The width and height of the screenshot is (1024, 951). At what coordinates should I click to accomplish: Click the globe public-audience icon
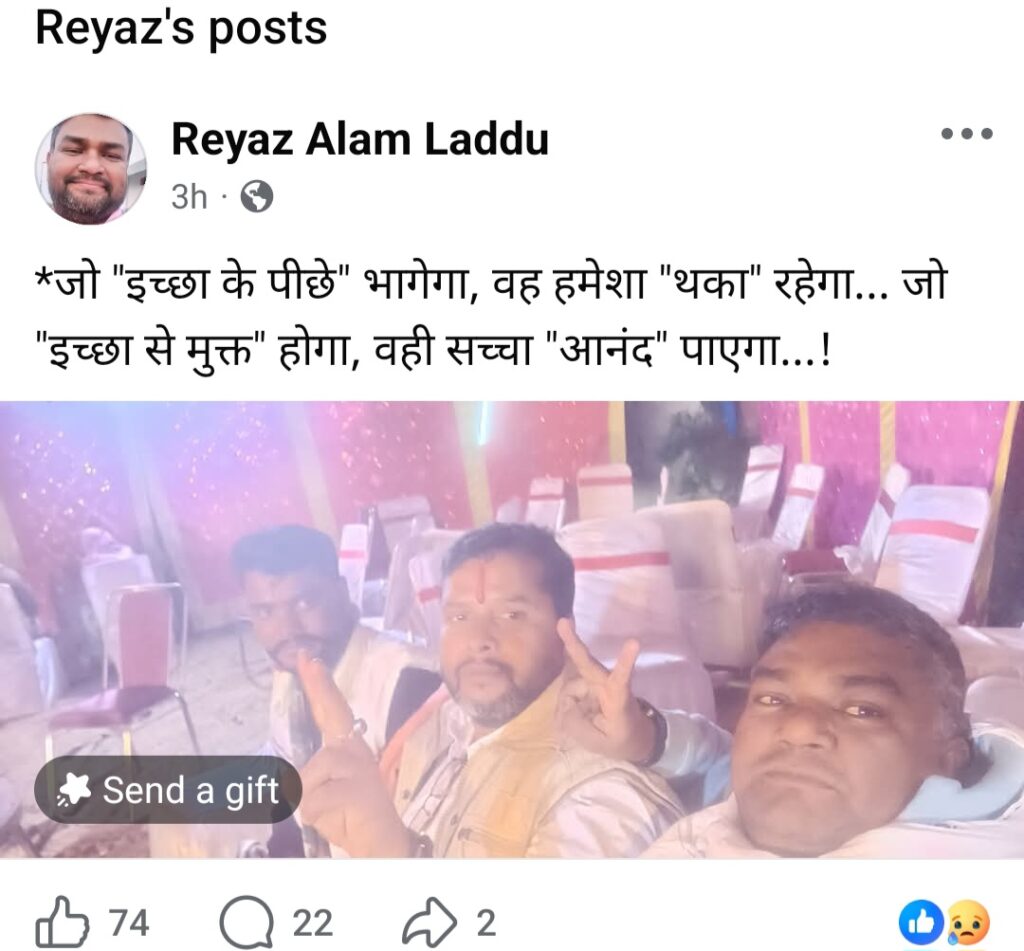tap(257, 196)
